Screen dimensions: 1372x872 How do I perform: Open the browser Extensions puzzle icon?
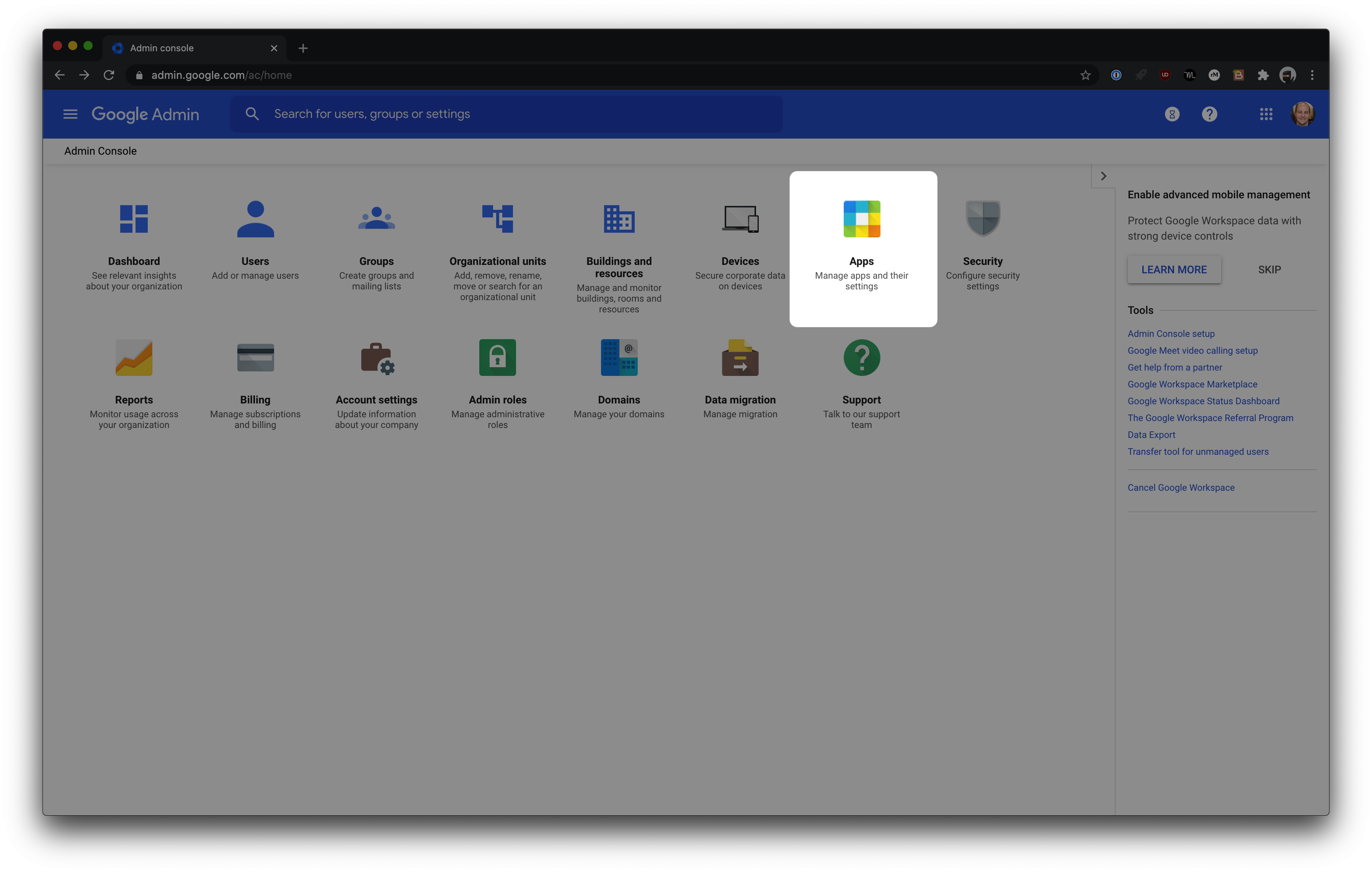point(1263,75)
